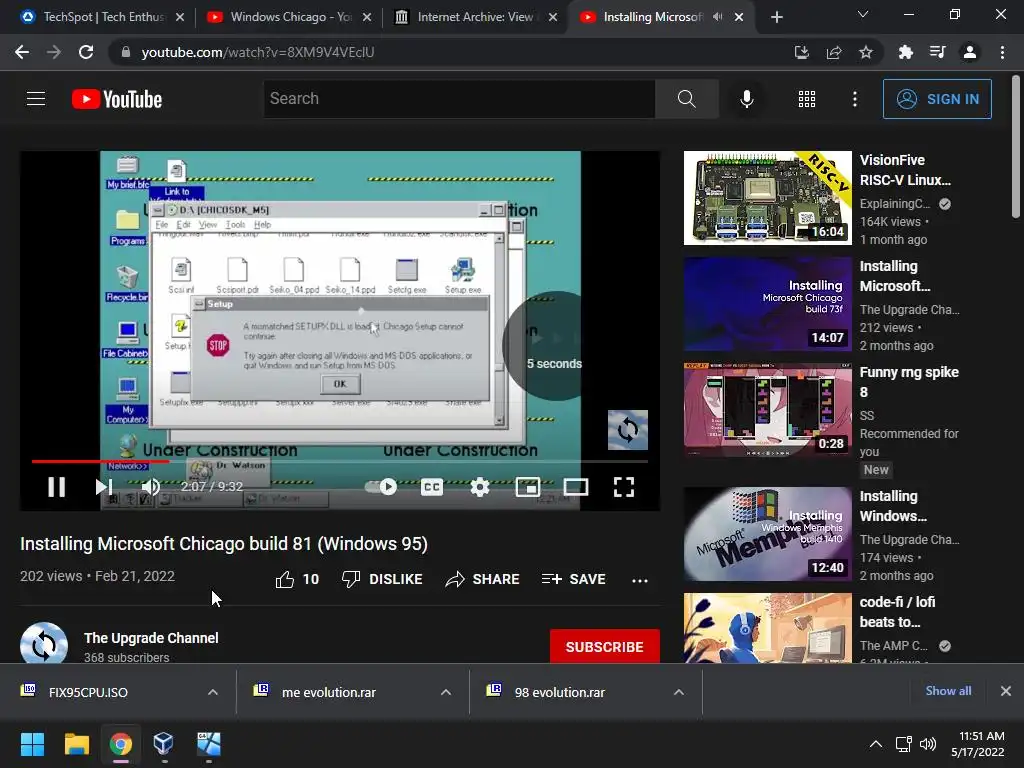Screen dimensions: 1024x768
Task: Bookmark this page with the star
Action: 866,52
